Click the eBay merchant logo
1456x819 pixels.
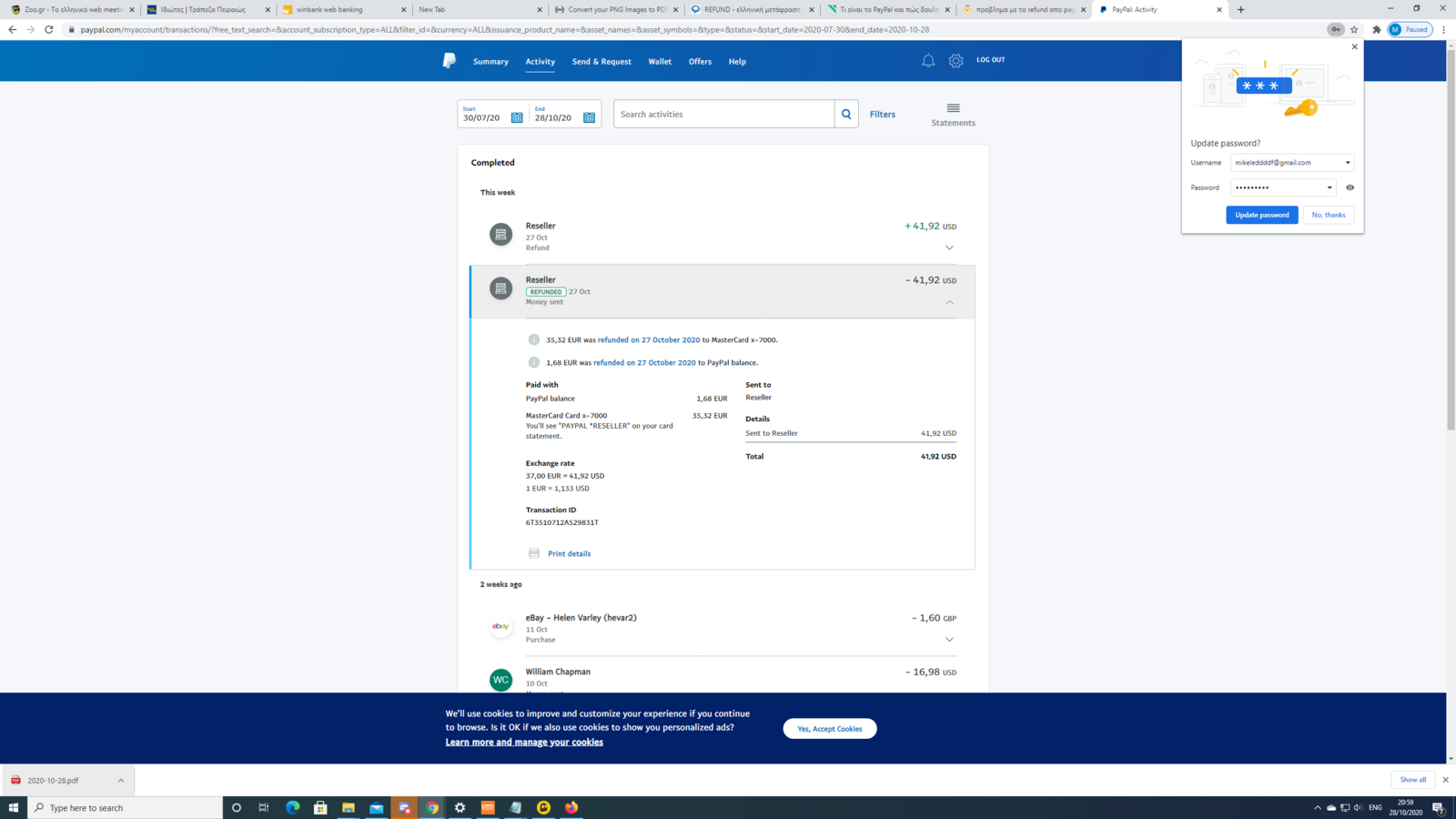pos(500,626)
